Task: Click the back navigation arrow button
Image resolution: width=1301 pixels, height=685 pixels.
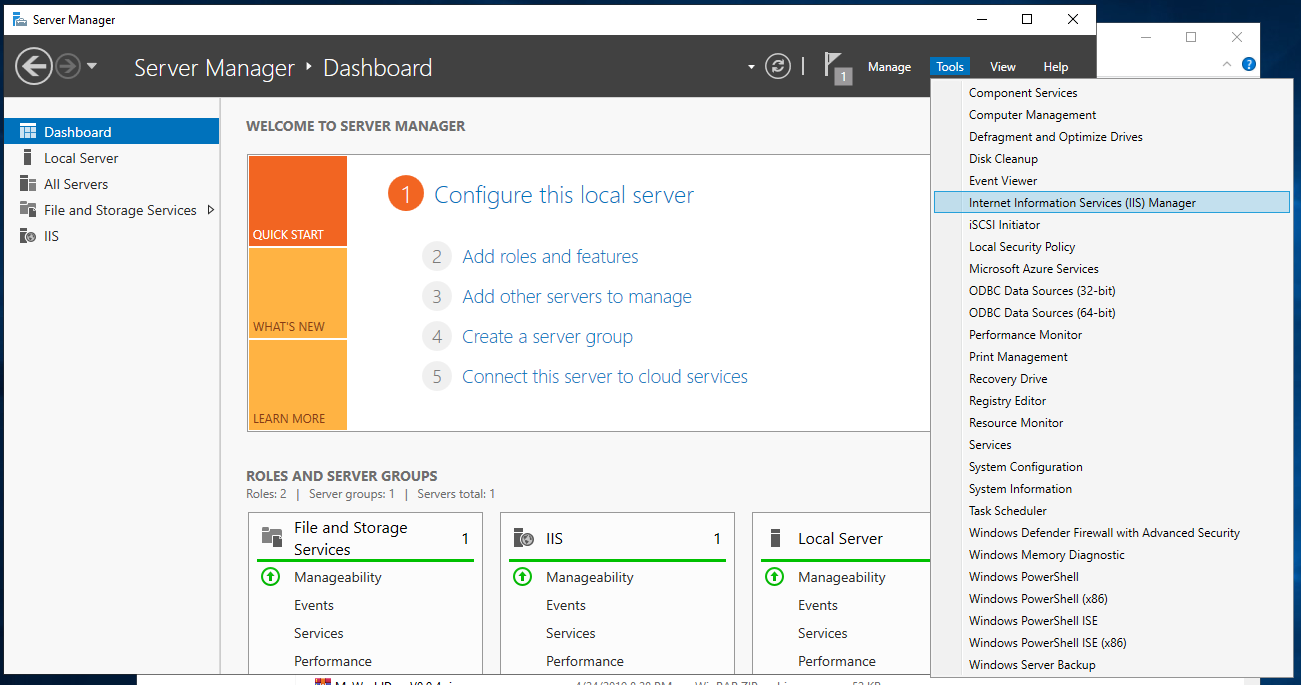Action: pos(34,67)
